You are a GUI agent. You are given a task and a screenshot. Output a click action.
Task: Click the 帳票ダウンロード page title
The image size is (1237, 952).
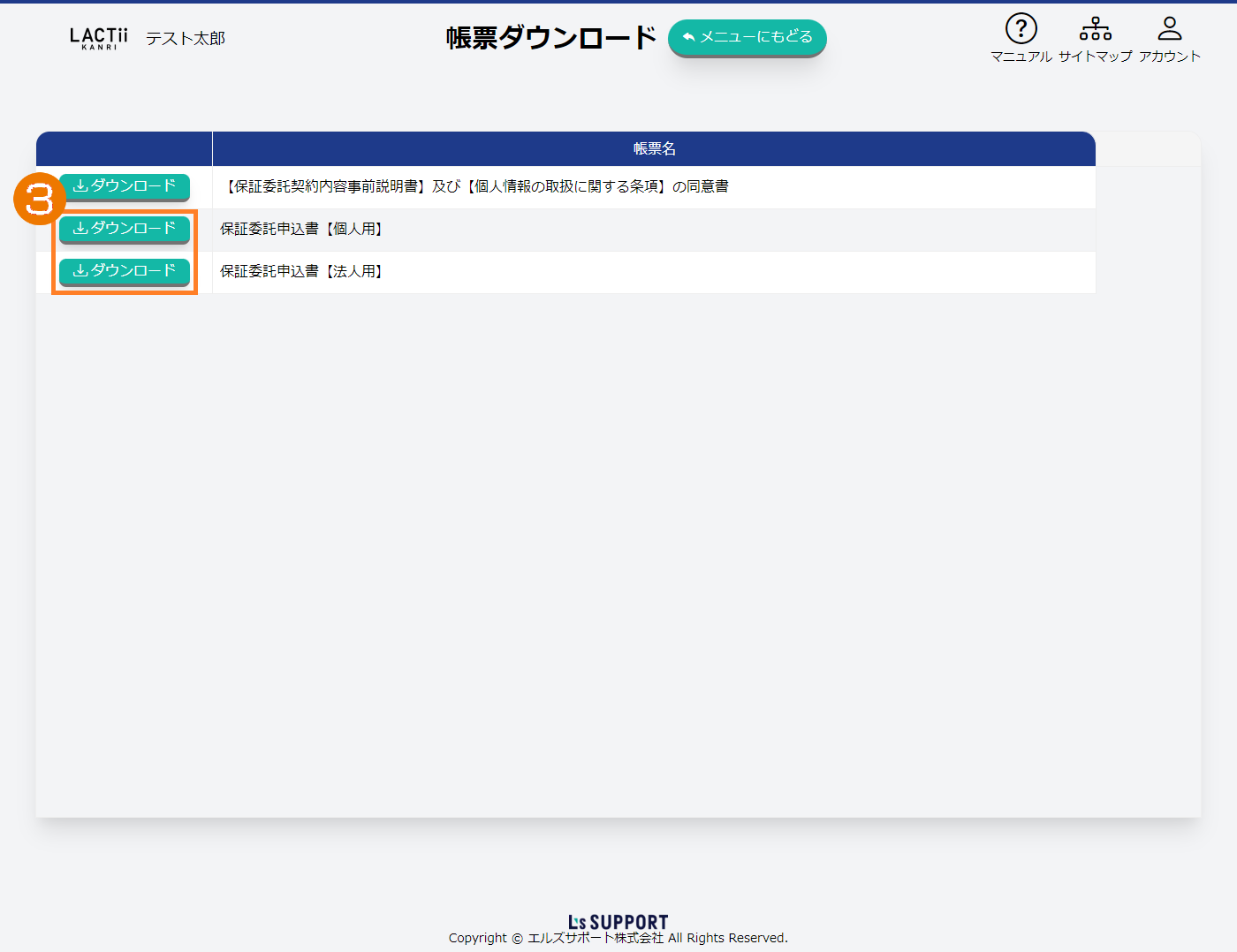tap(550, 38)
